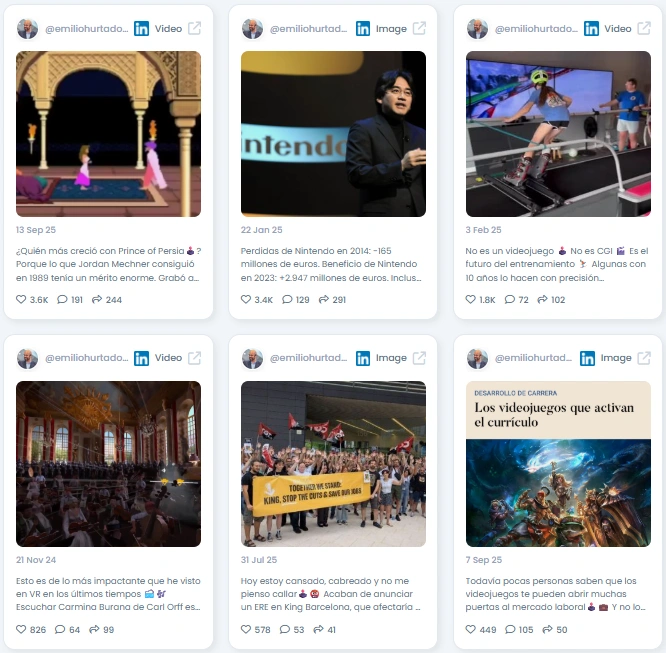666x653 pixels.
Task: Click LinkedIn icon on Nintendo post
Action: pyautogui.click(x=363, y=29)
